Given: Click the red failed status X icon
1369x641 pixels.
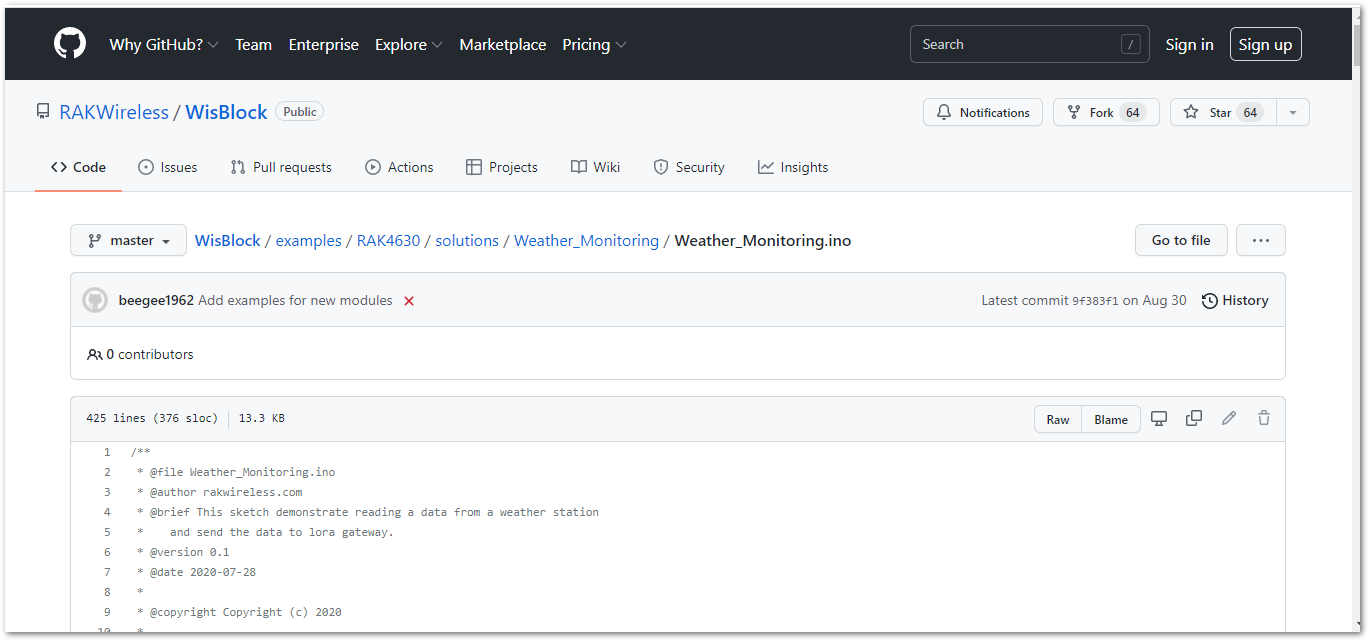Looking at the screenshot, I should click(409, 301).
